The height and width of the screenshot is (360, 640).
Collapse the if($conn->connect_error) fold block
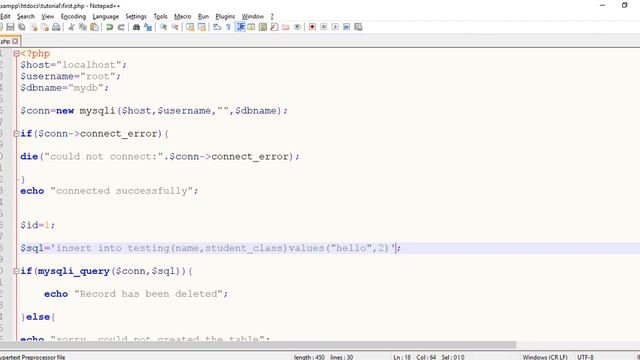point(16,133)
